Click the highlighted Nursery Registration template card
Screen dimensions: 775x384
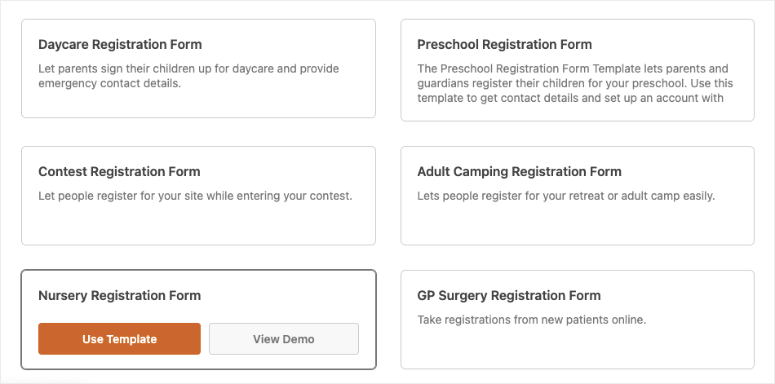click(198, 319)
